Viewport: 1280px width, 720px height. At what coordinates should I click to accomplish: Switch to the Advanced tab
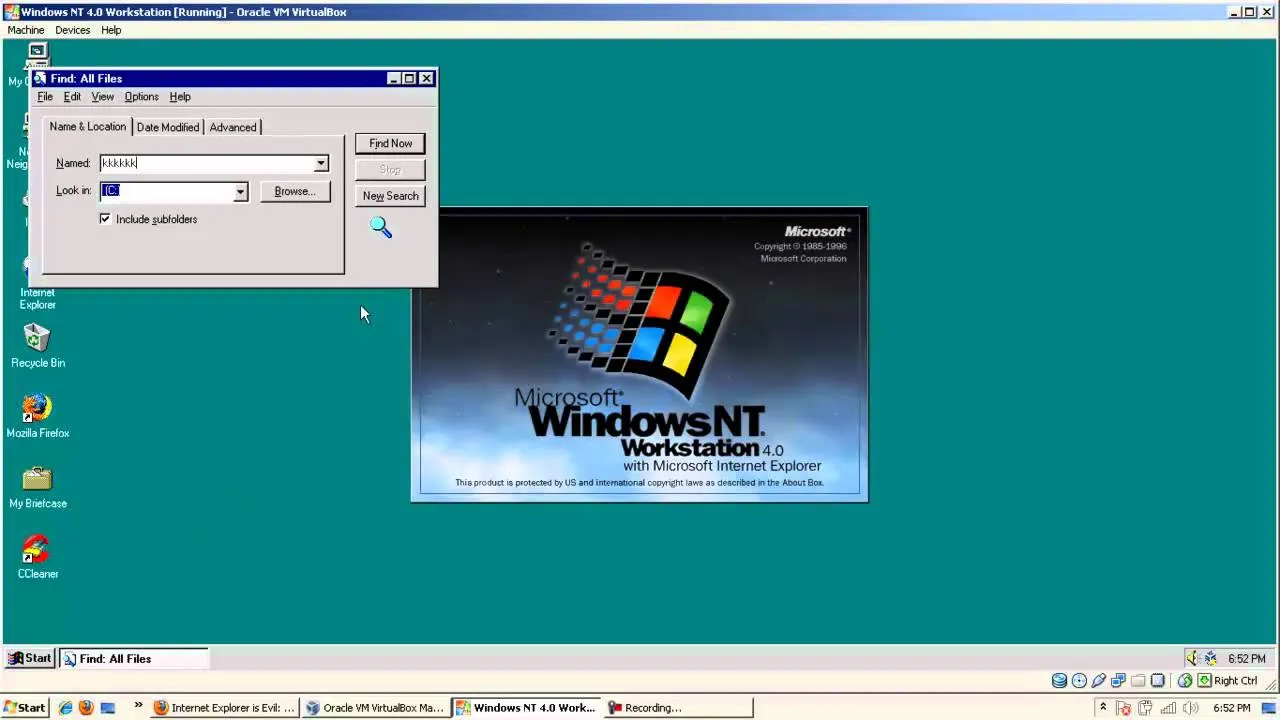pyautogui.click(x=232, y=127)
